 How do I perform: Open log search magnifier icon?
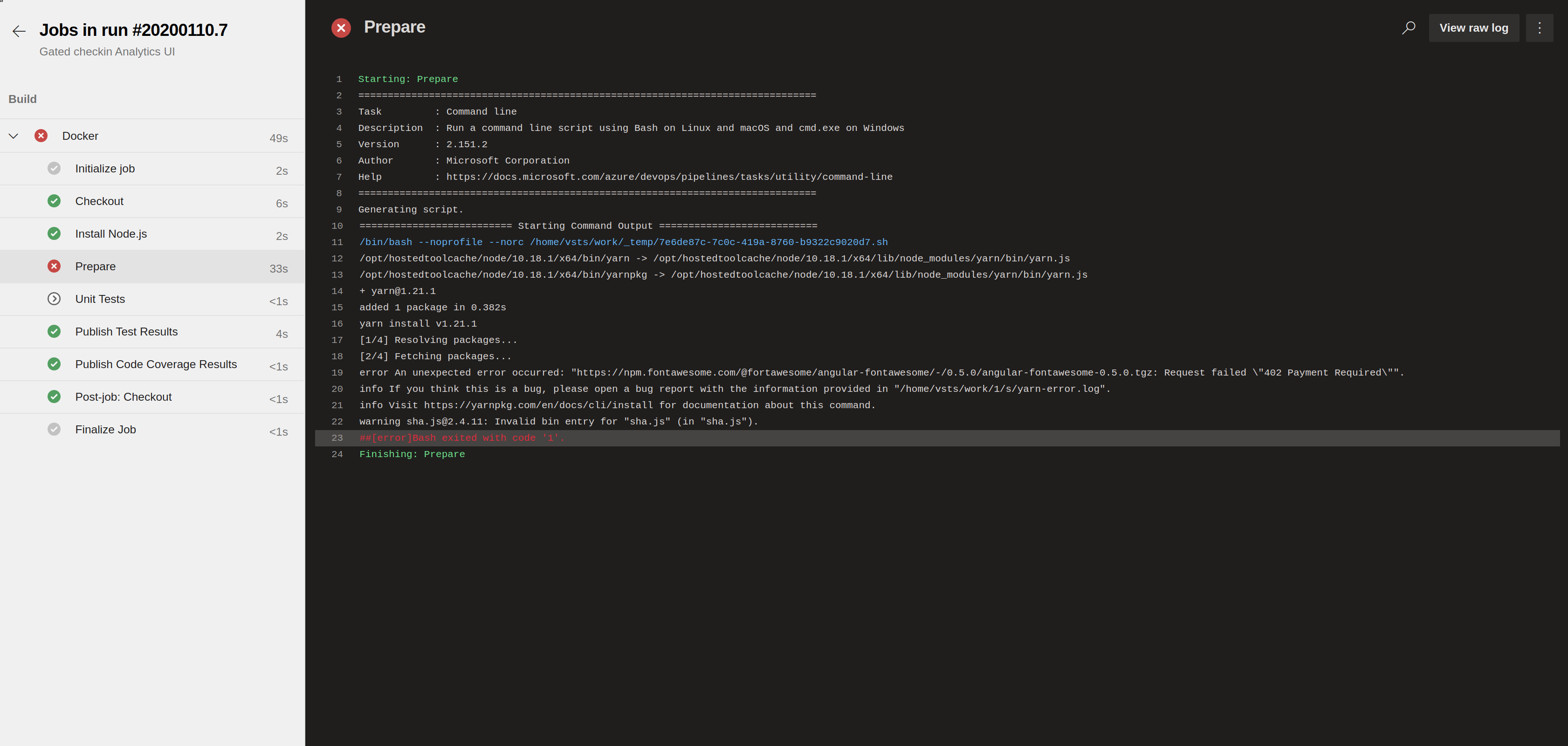pyautogui.click(x=1409, y=28)
